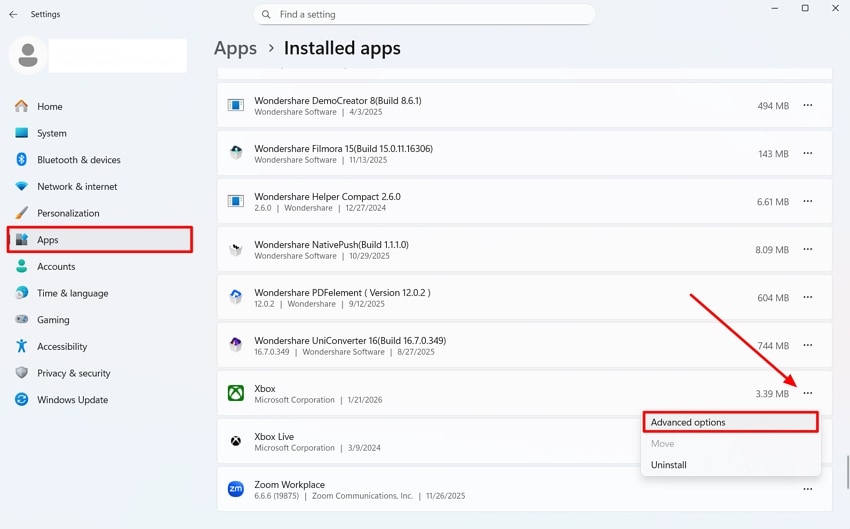Click the green Xbox app icon
The image size is (850, 529).
[236, 393]
